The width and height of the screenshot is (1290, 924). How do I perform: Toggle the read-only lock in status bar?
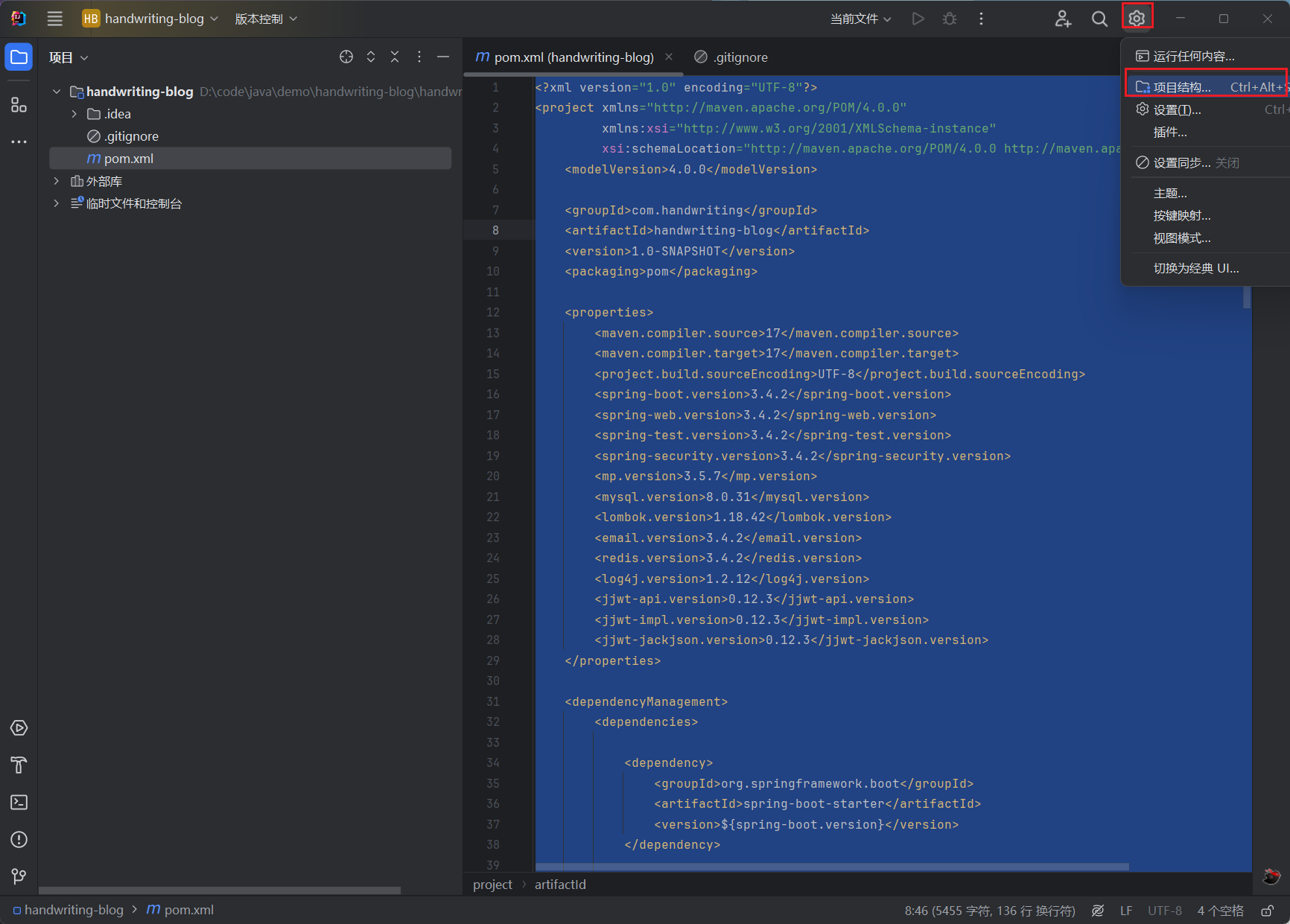point(1267,911)
